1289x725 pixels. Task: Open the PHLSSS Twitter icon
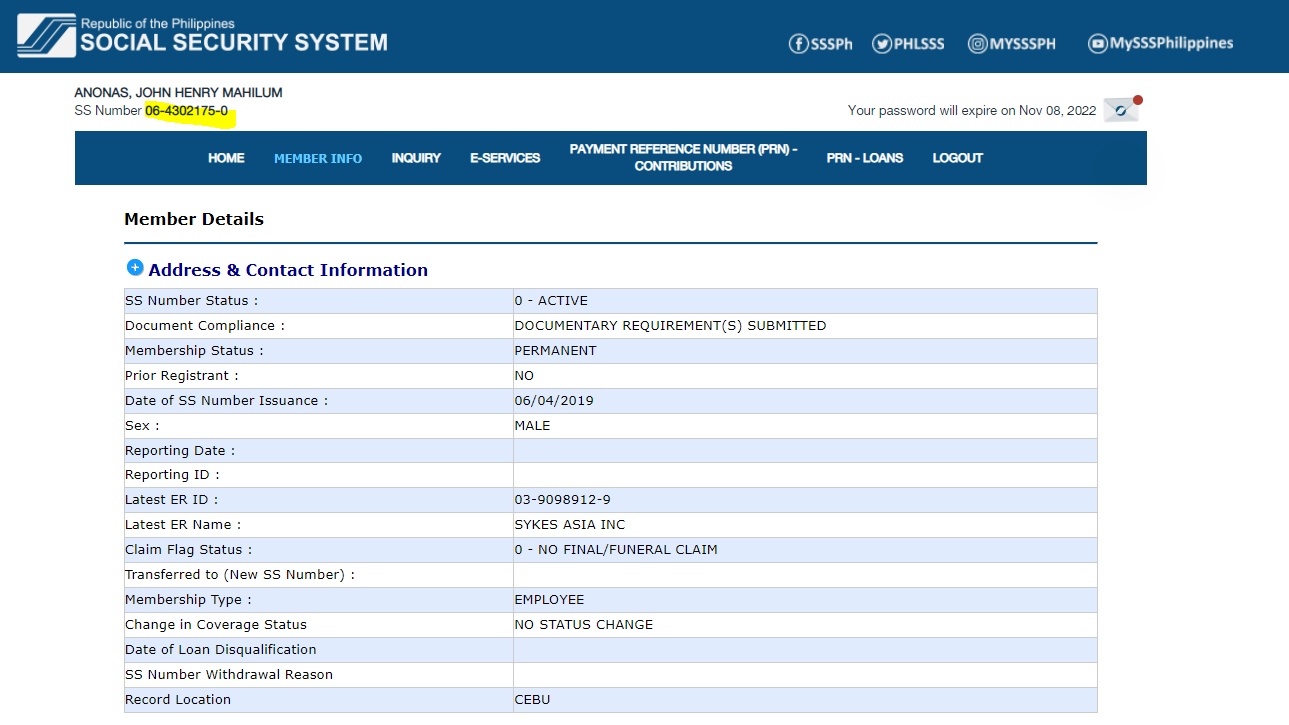click(x=882, y=43)
